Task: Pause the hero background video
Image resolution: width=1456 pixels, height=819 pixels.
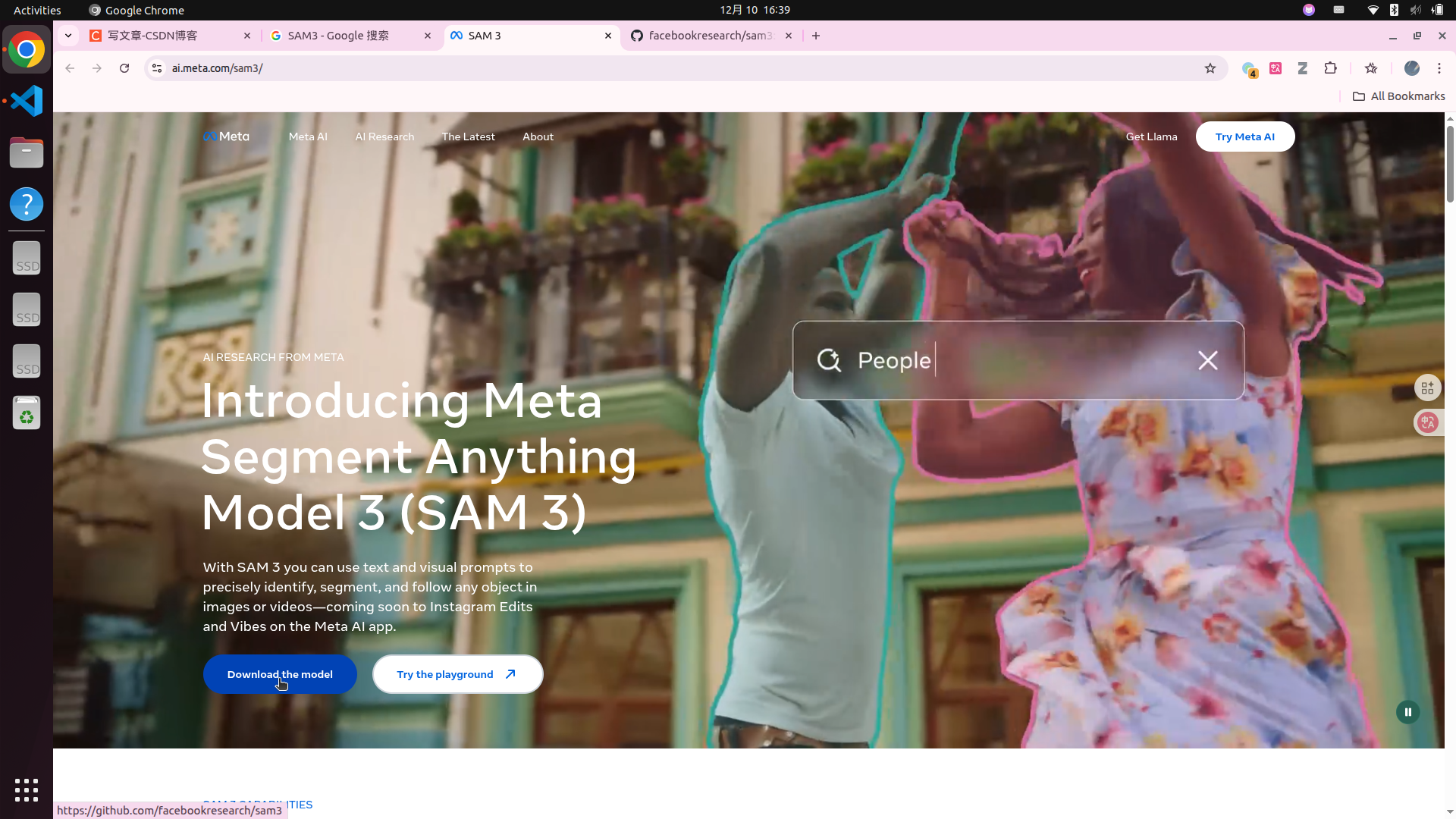Action: (x=1407, y=712)
